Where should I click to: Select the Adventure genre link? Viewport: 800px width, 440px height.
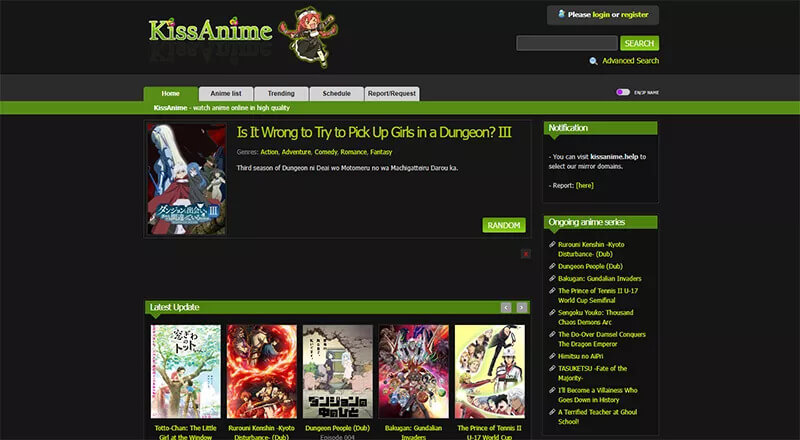pos(296,152)
